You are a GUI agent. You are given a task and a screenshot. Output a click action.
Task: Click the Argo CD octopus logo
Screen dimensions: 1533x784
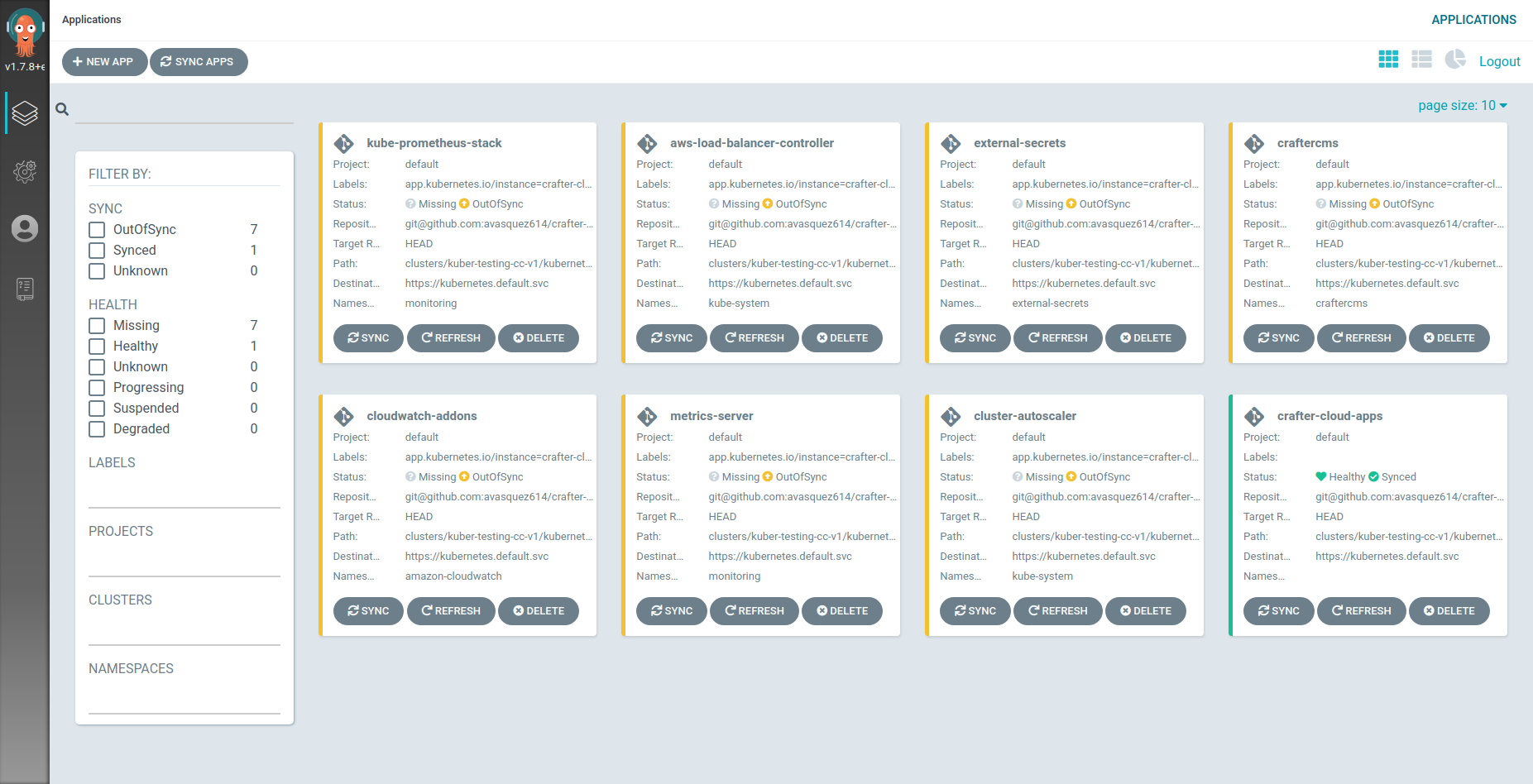[25, 31]
